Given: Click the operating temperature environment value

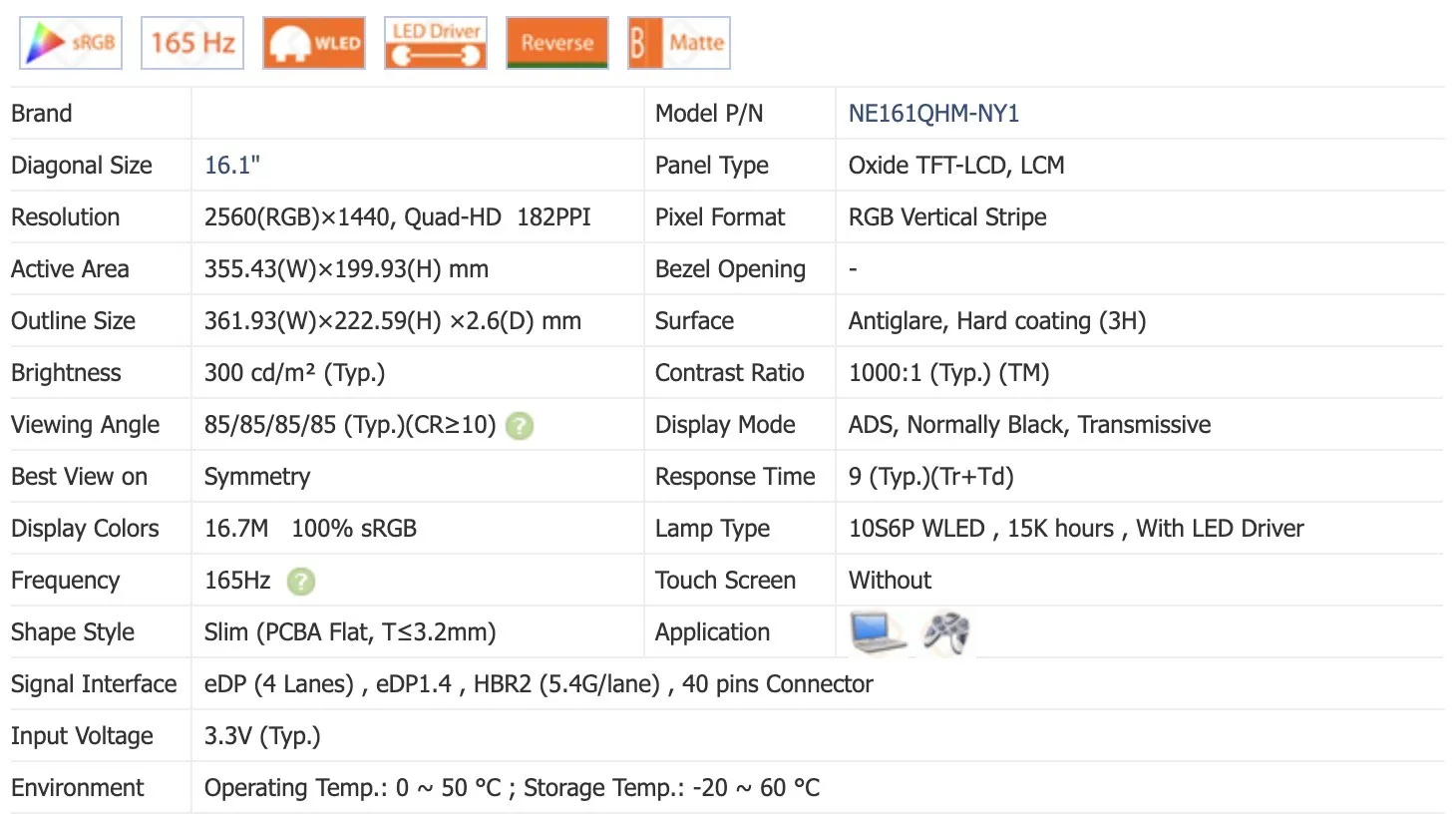Looking at the screenshot, I should pyautogui.click(x=512, y=788).
